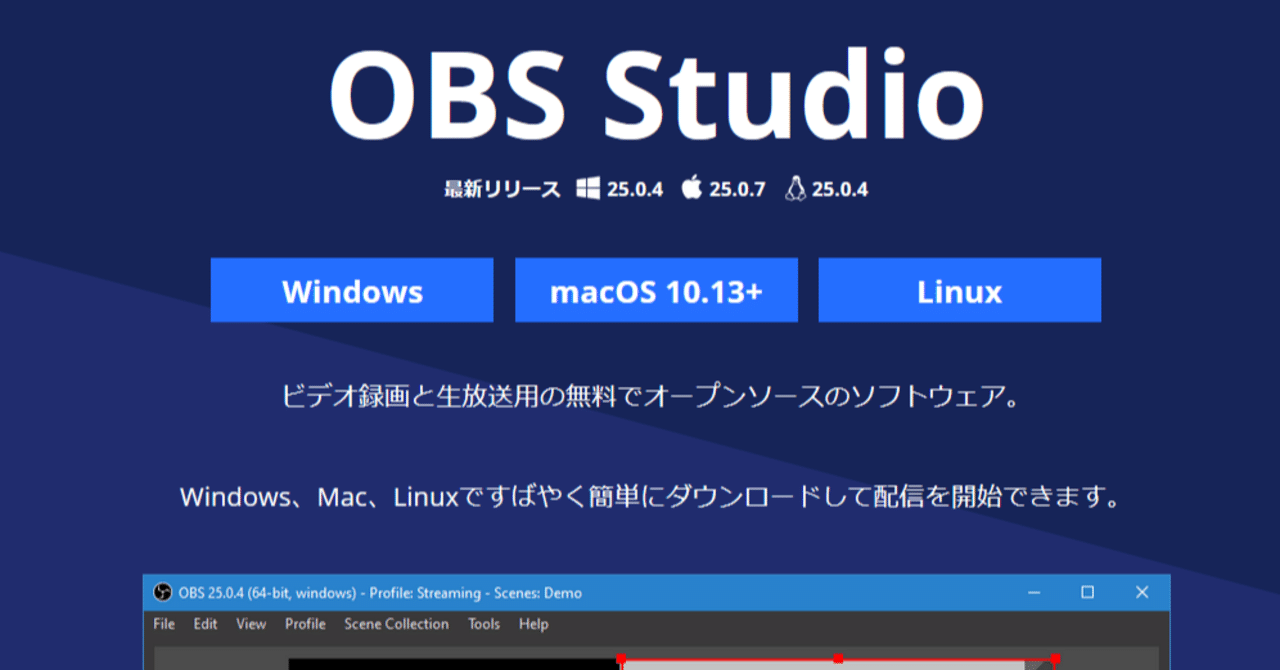
Task: Click the Windows download button
Action: (352, 290)
